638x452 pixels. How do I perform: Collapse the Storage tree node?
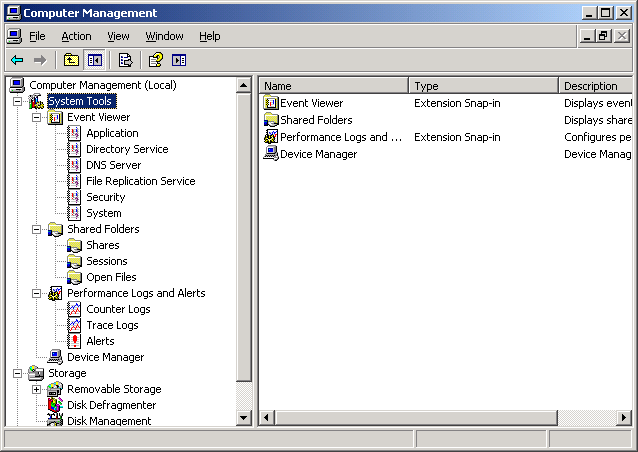[x=17, y=373]
